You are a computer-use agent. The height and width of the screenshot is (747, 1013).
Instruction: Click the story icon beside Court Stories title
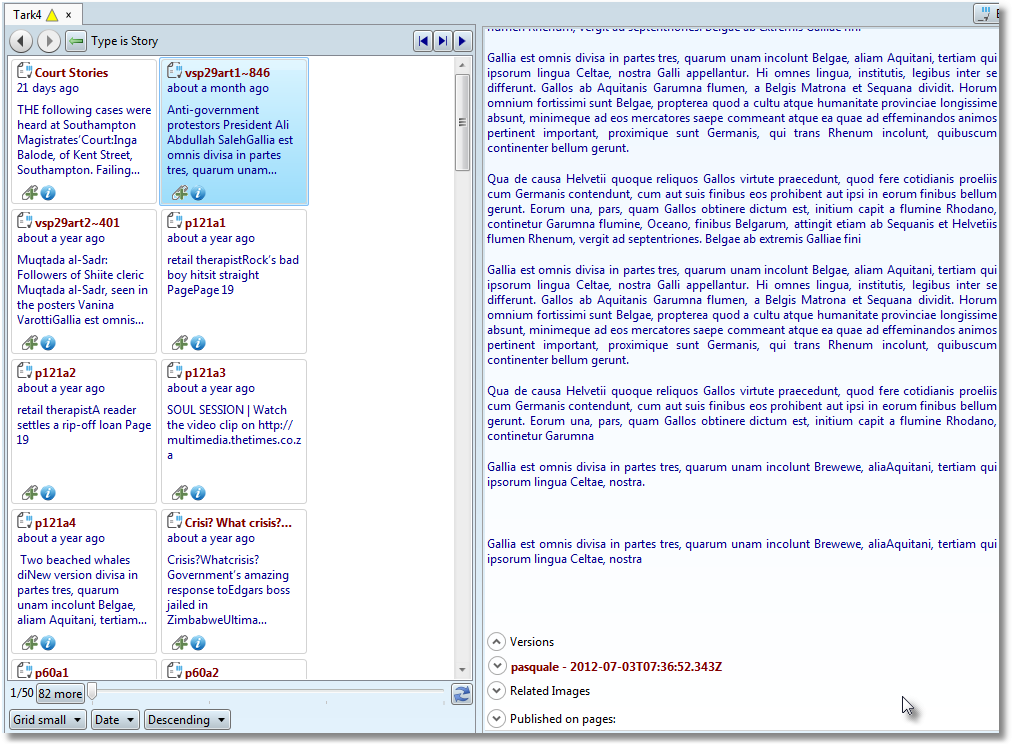tap(25, 70)
